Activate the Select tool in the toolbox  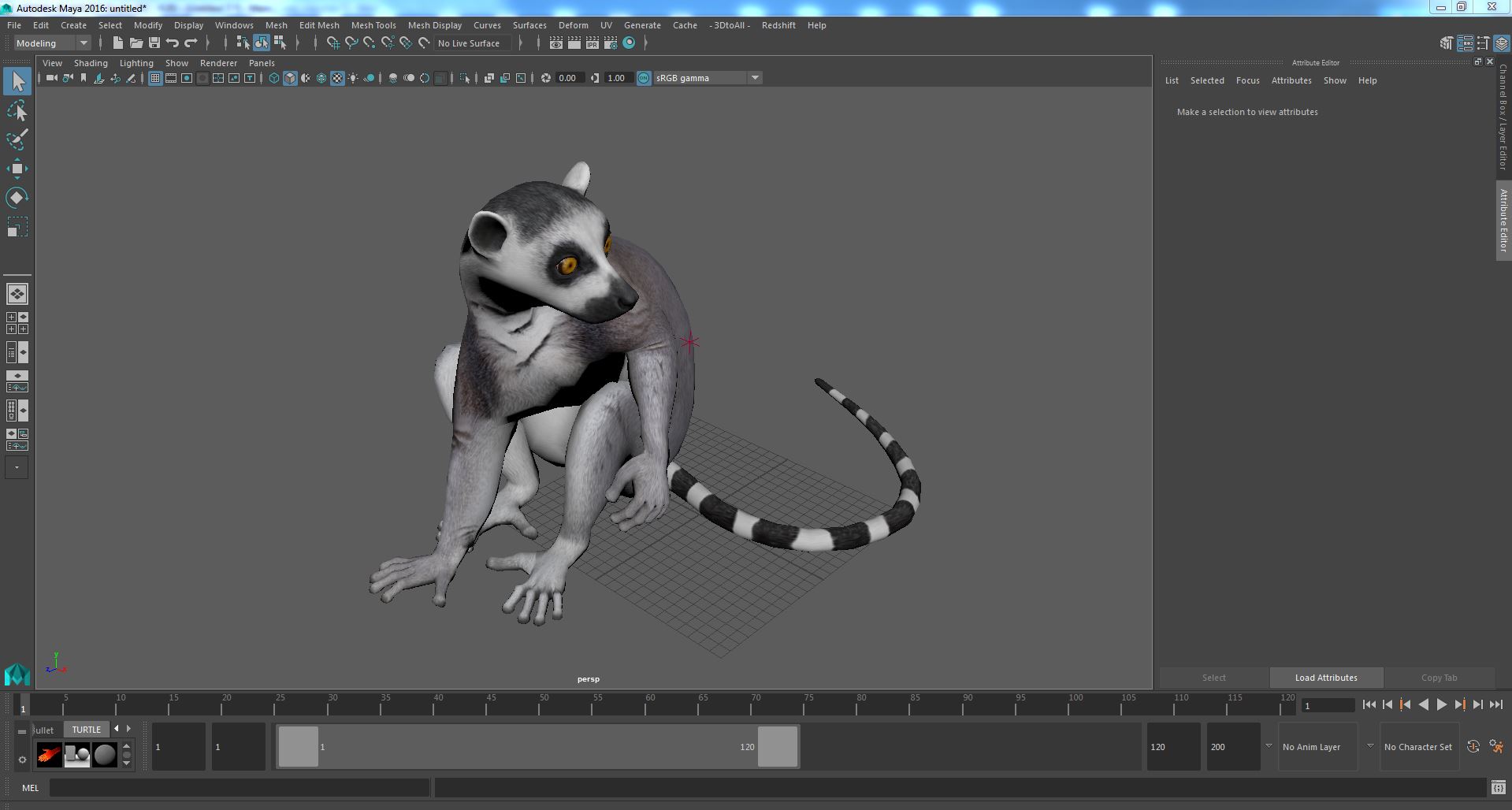click(x=17, y=81)
